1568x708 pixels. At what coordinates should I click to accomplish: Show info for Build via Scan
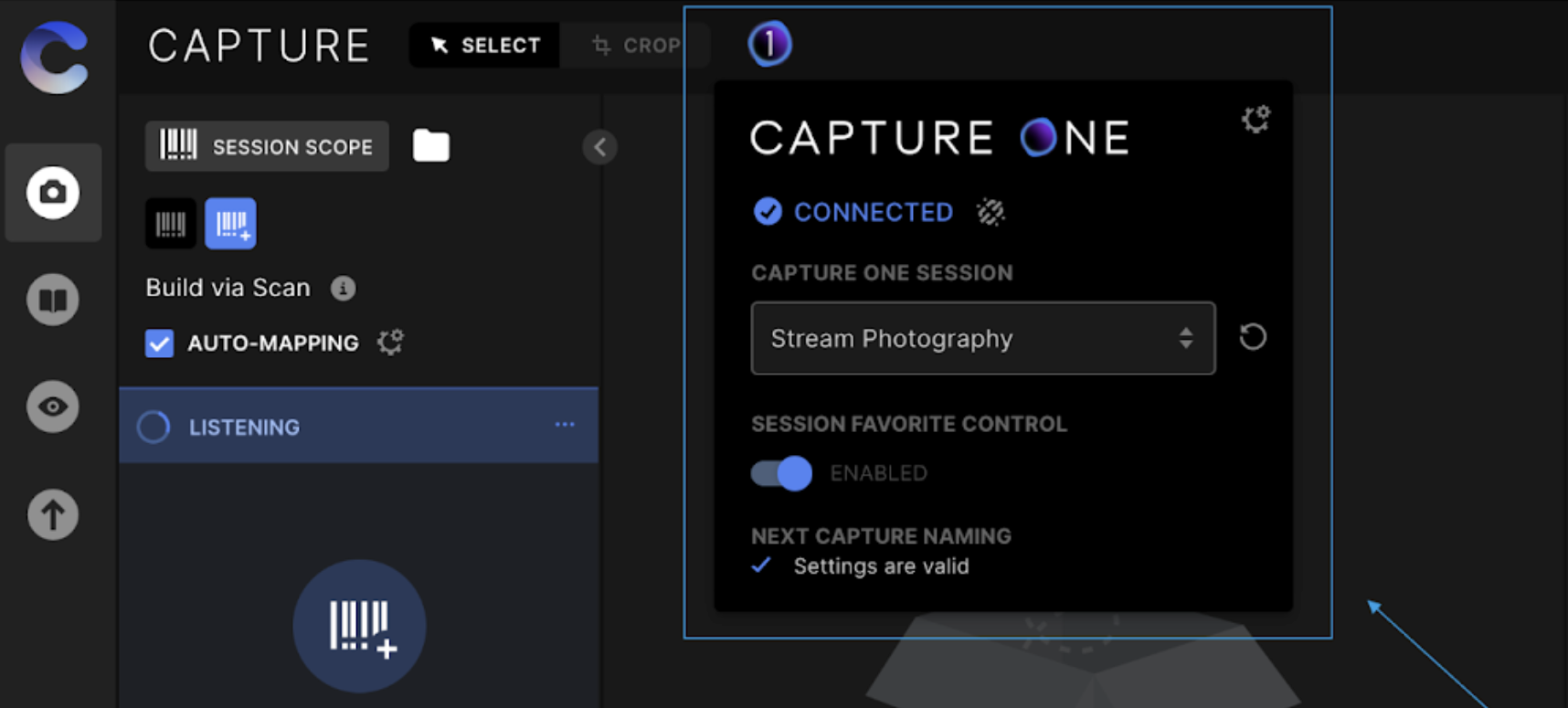tap(344, 289)
